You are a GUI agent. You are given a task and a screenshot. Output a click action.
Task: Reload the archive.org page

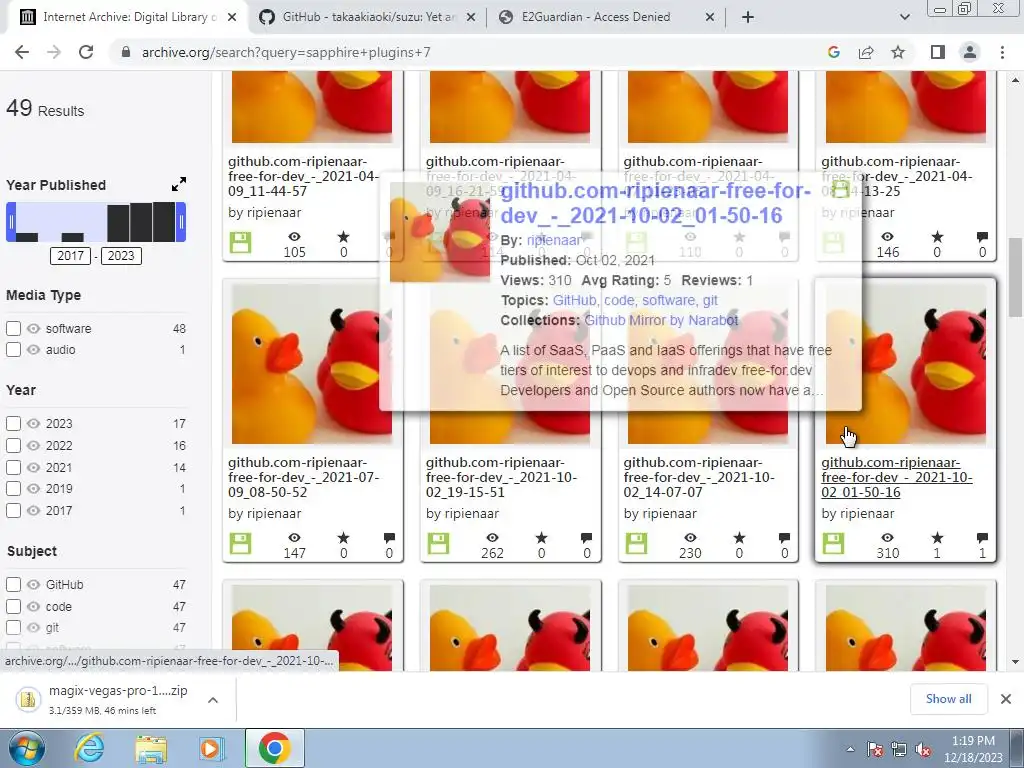tap(86, 52)
